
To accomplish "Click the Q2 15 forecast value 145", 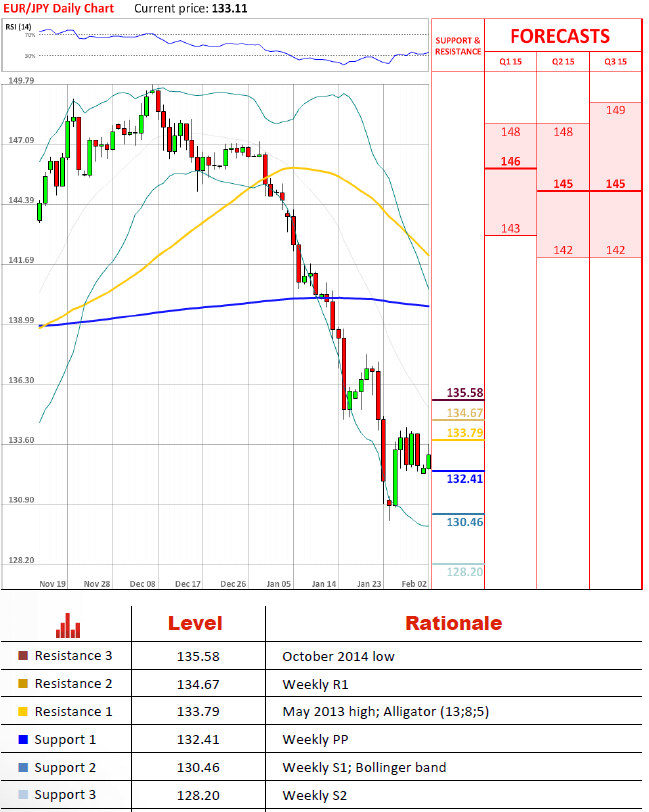I will (563, 184).
